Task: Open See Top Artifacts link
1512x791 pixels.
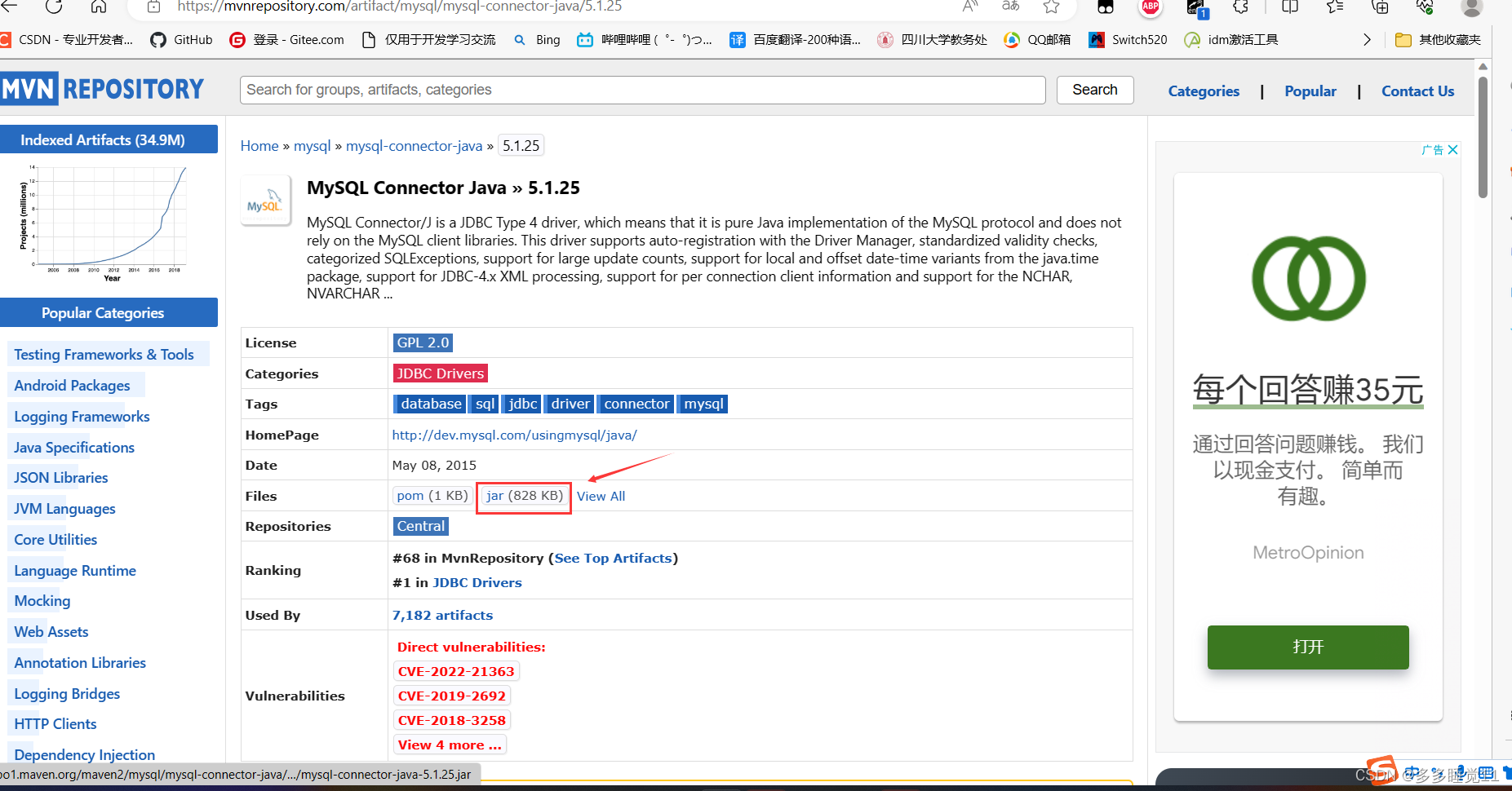Action: coord(613,558)
